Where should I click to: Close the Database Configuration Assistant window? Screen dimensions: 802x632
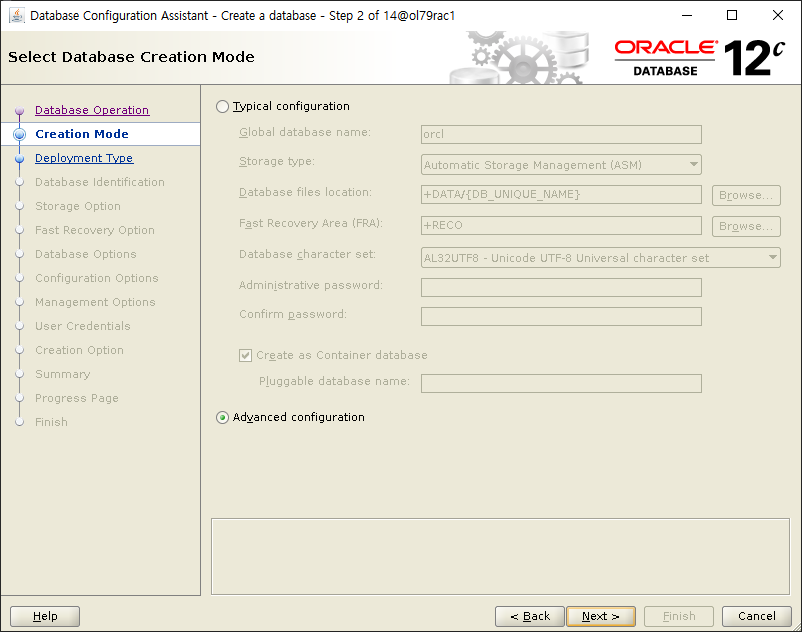[777, 15]
